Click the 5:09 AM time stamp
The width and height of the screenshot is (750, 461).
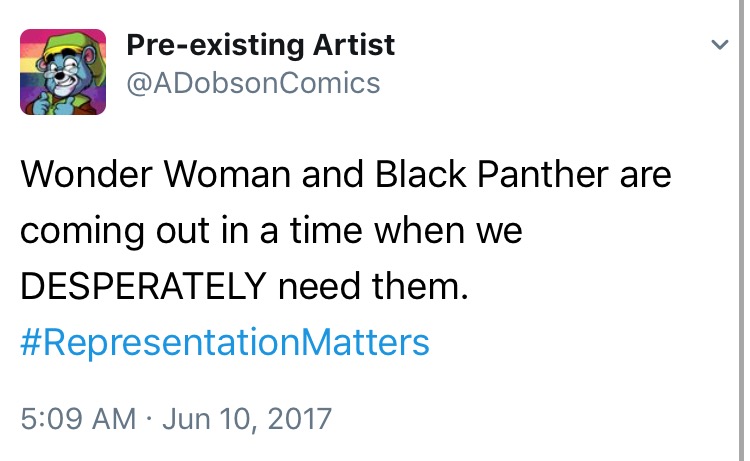click(78, 419)
